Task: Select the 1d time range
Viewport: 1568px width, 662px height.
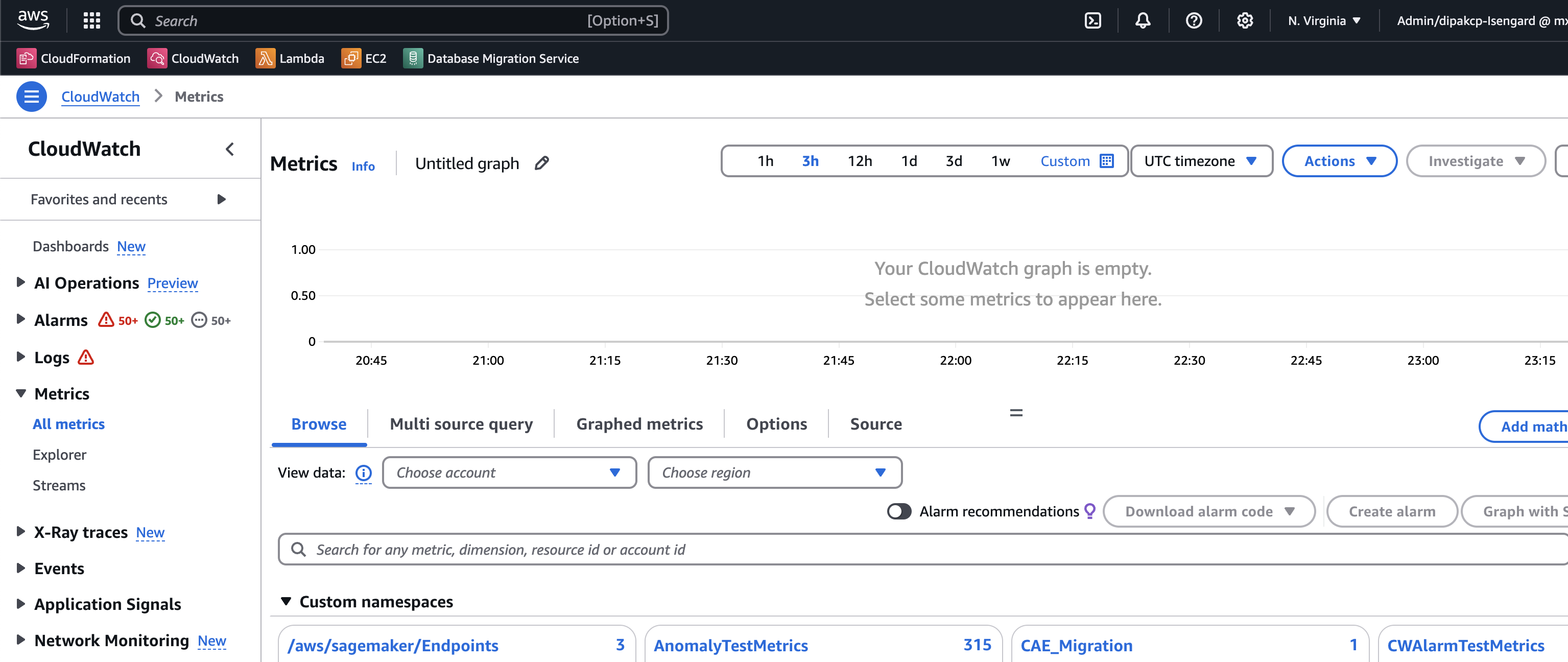Action: [x=909, y=161]
